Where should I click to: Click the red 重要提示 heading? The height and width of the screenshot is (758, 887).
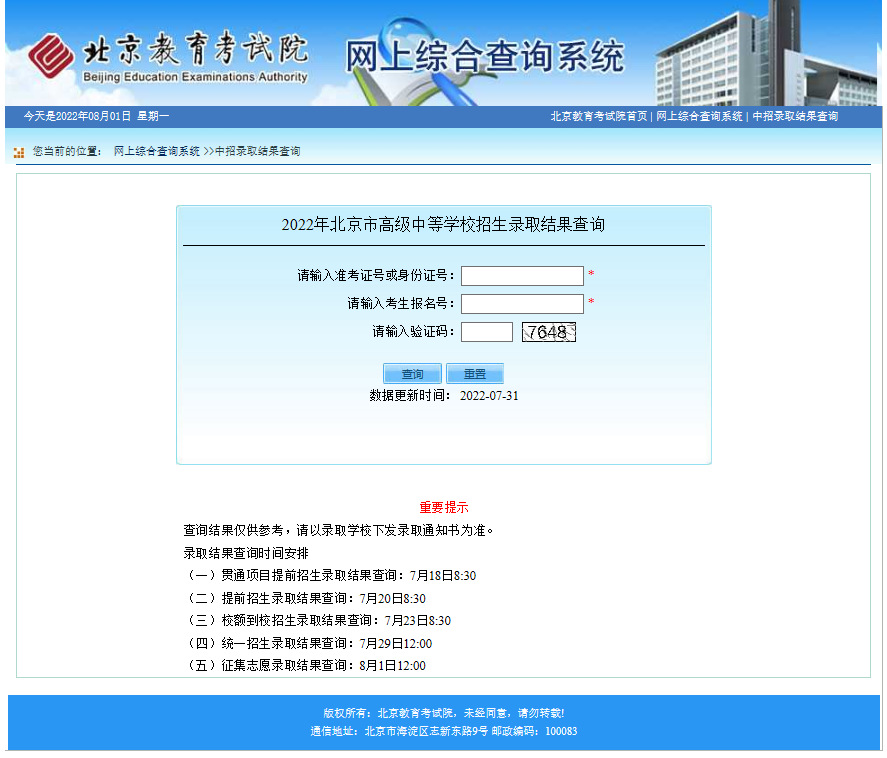click(x=443, y=508)
